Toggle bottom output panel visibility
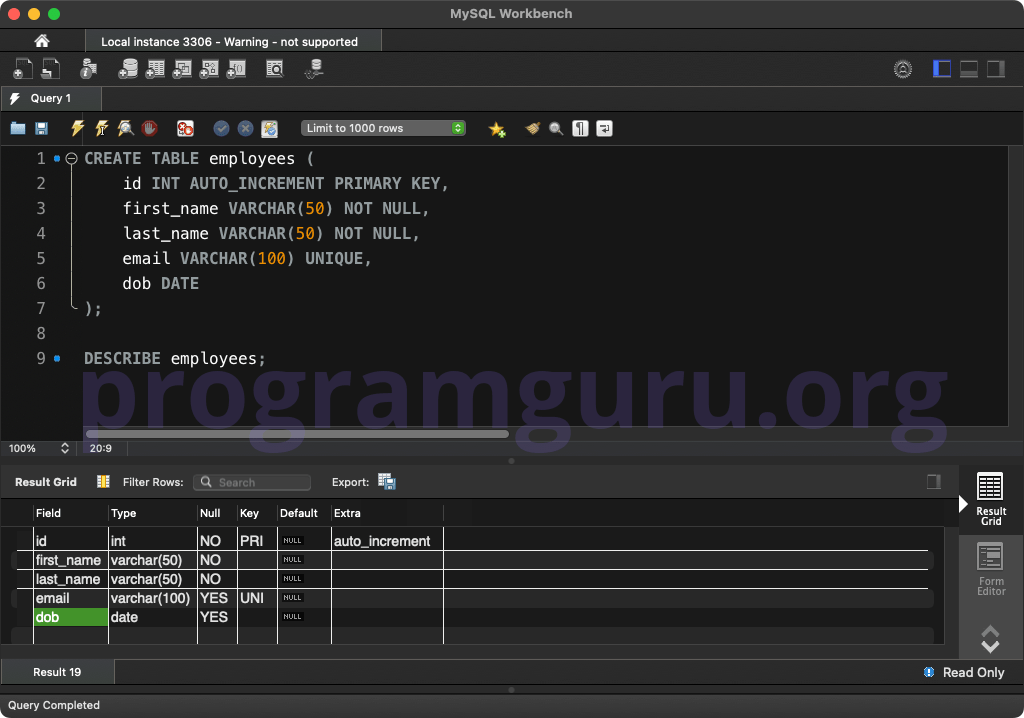This screenshot has width=1024, height=718. [968, 69]
